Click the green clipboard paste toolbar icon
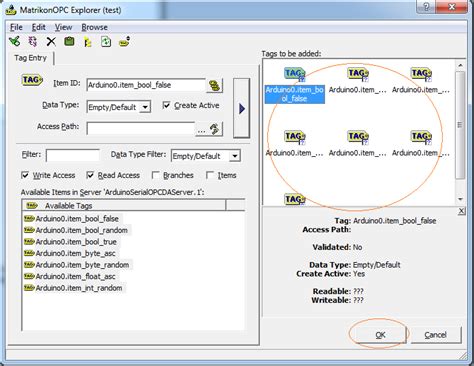Image resolution: width=474 pixels, height=366 pixels. [69, 41]
